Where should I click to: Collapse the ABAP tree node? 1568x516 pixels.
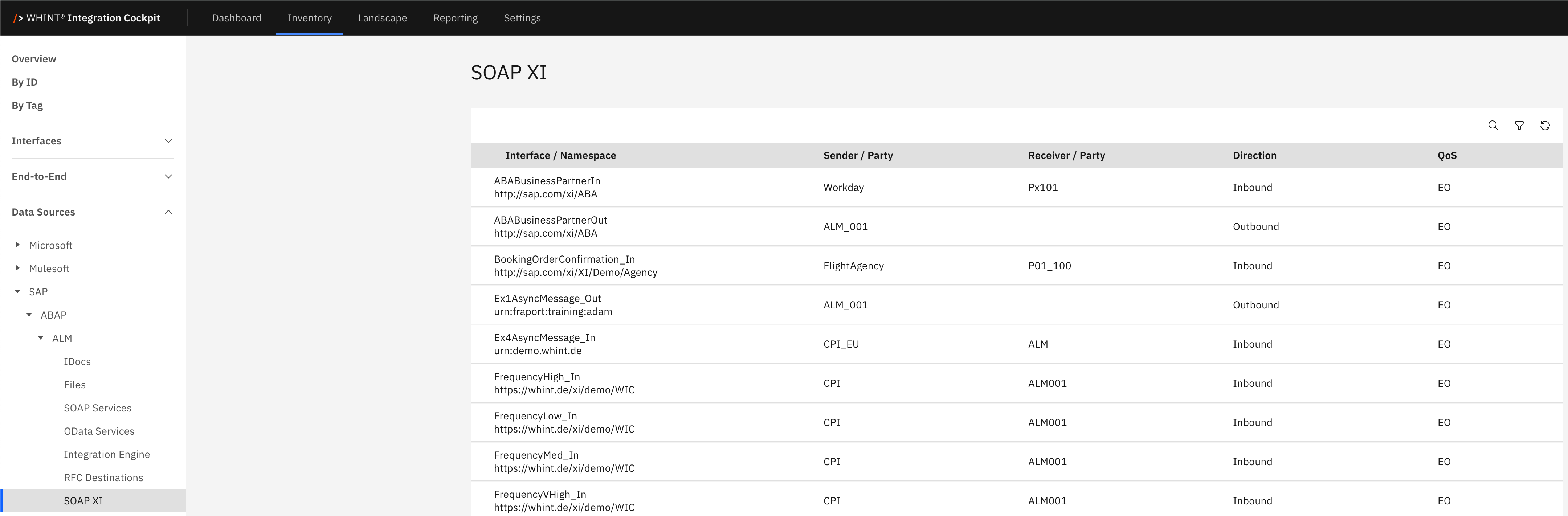(29, 315)
